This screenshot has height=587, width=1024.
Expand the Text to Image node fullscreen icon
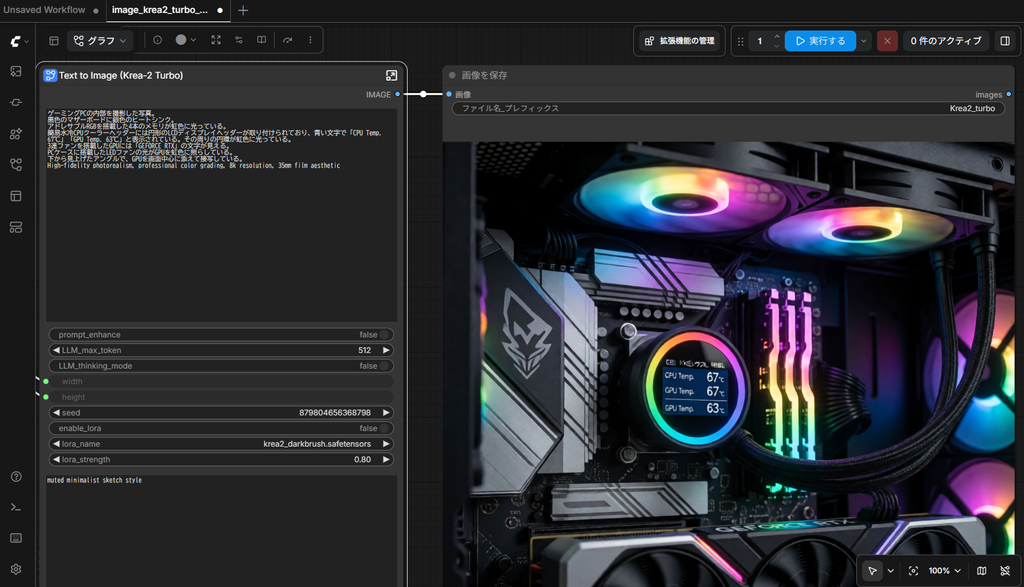tap(391, 75)
